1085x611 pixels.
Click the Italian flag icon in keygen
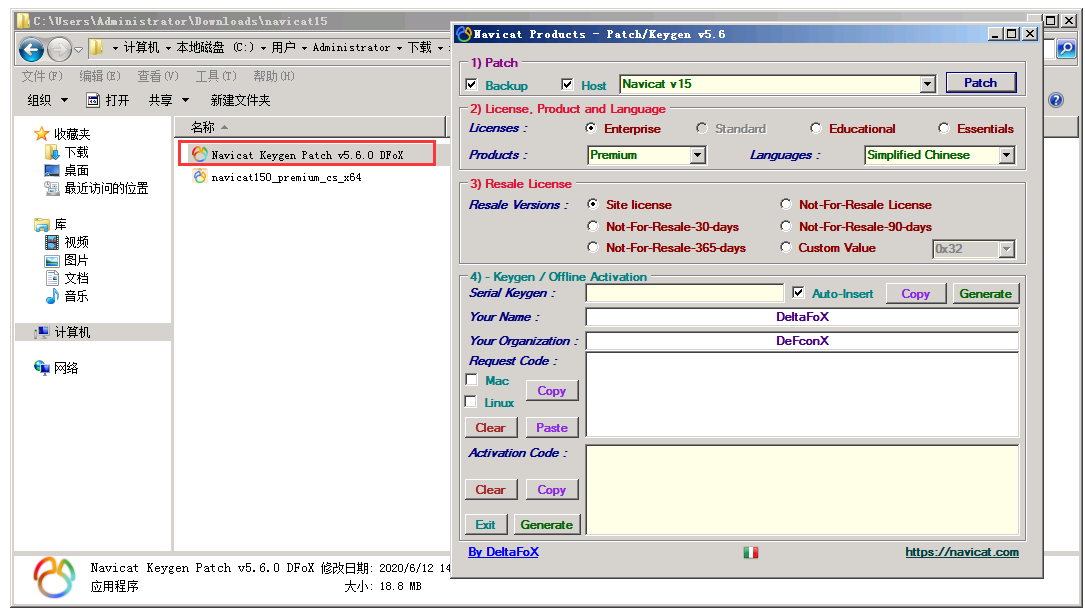pos(751,552)
